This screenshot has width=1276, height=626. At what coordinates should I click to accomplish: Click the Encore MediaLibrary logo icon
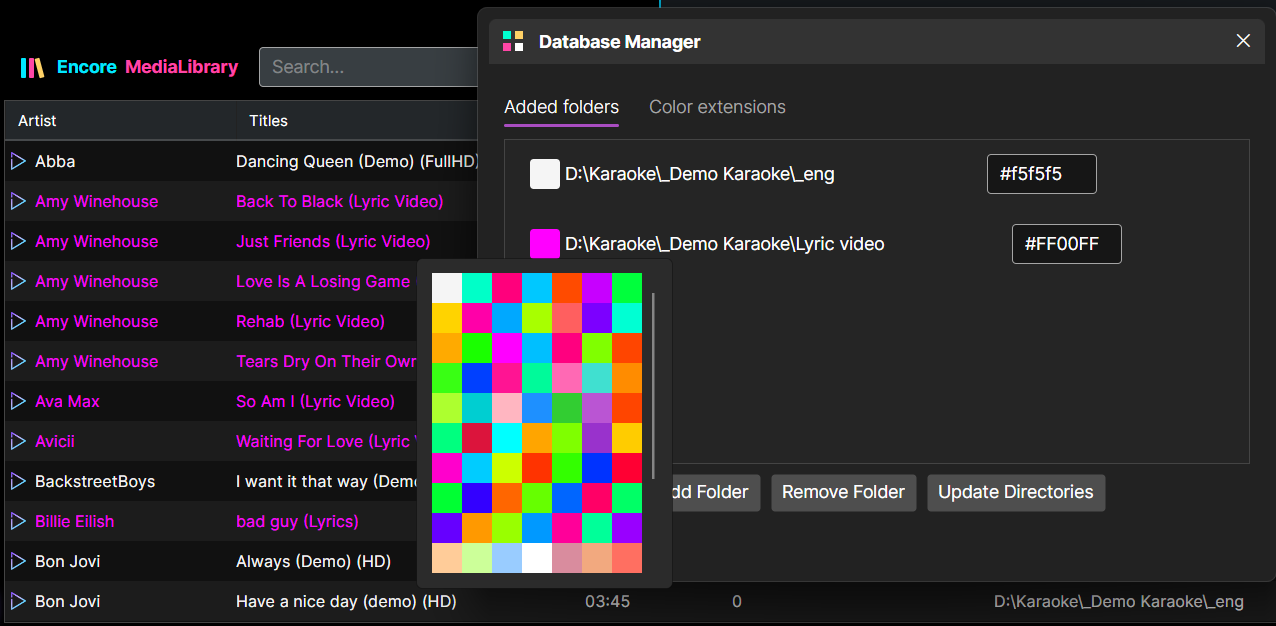click(32, 68)
